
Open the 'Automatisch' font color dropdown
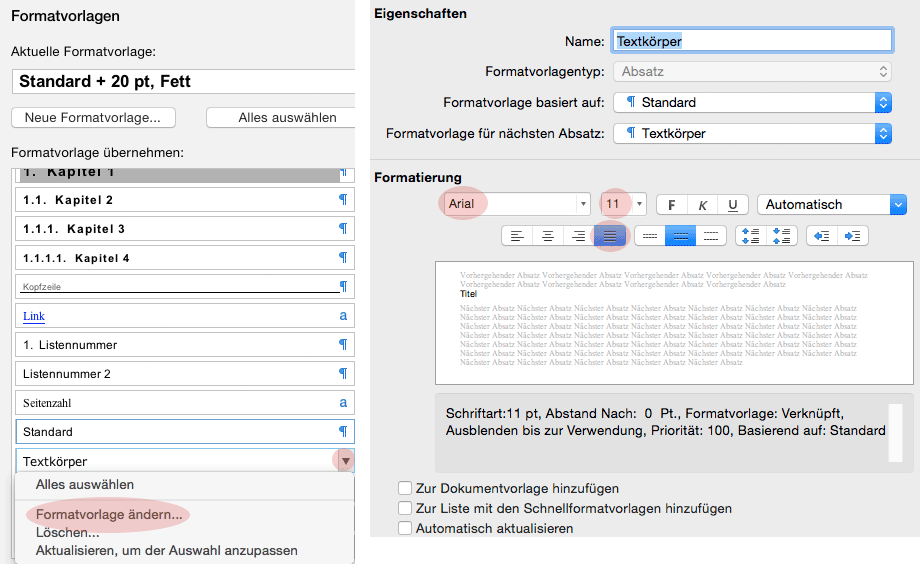pos(897,204)
